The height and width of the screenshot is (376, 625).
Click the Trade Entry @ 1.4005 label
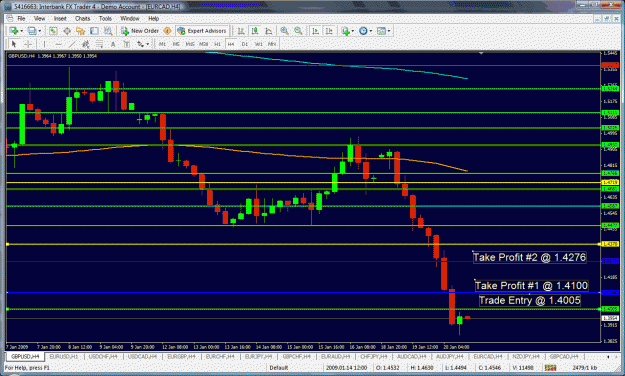click(529, 300)
